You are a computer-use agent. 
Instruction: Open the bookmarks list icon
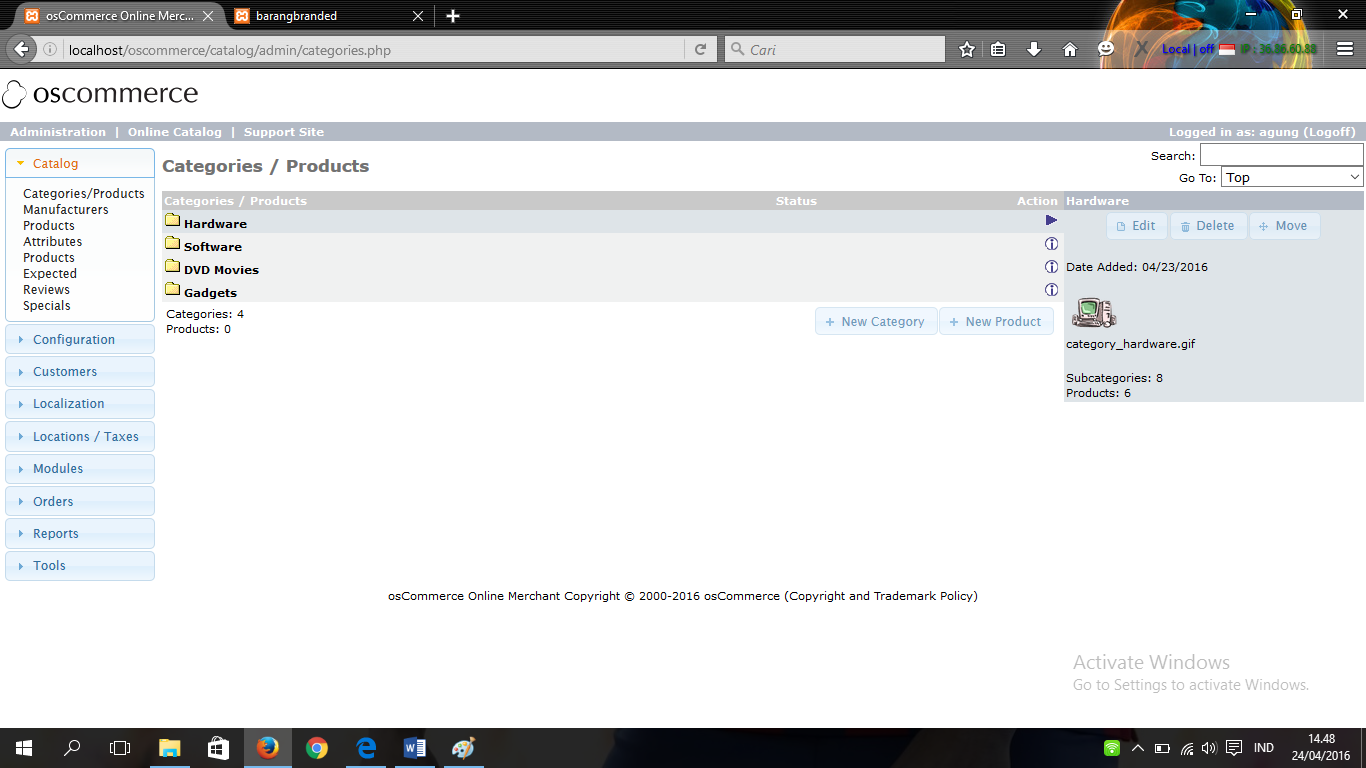click(998, 49)
